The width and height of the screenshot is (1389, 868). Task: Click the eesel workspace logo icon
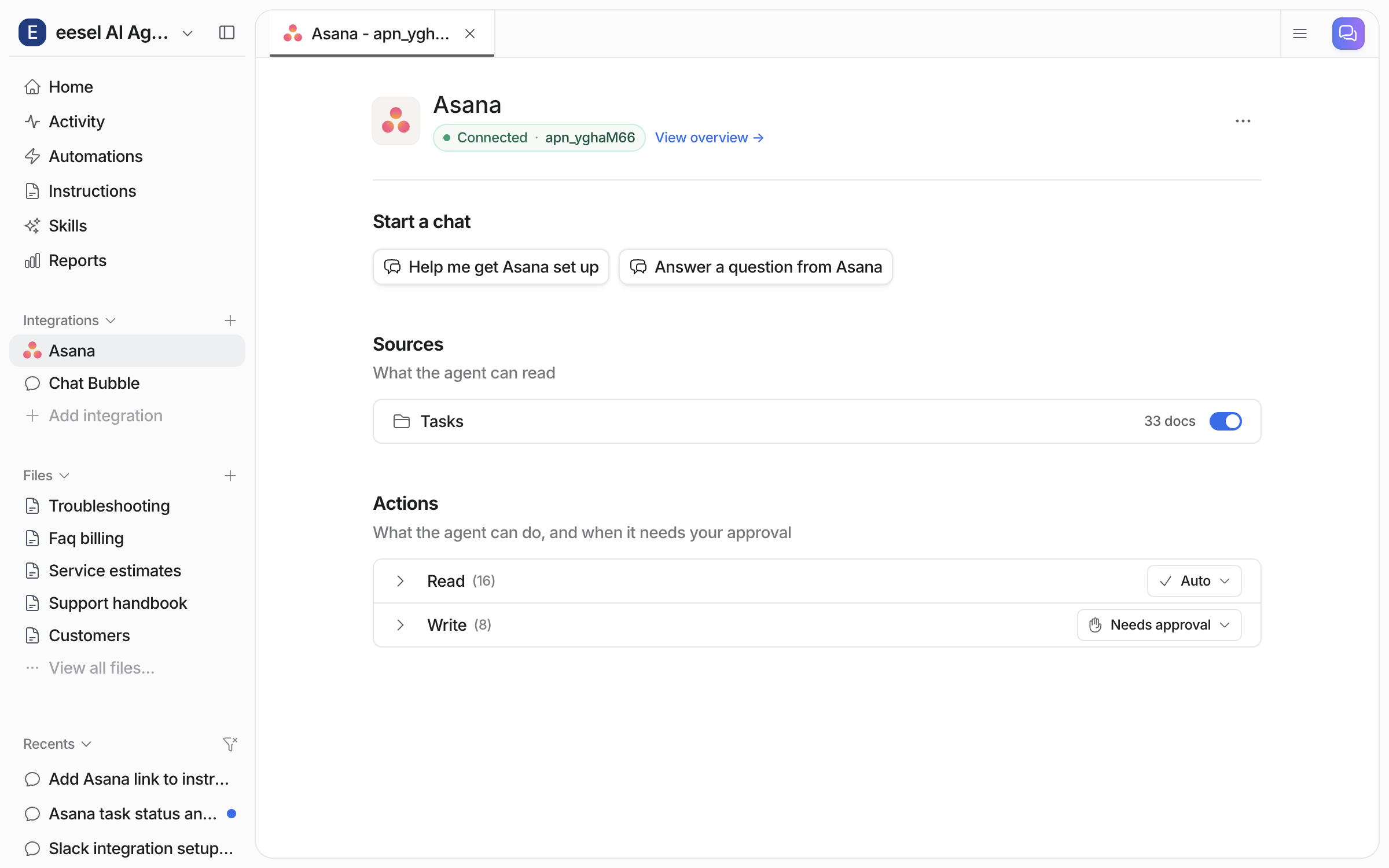32,32
